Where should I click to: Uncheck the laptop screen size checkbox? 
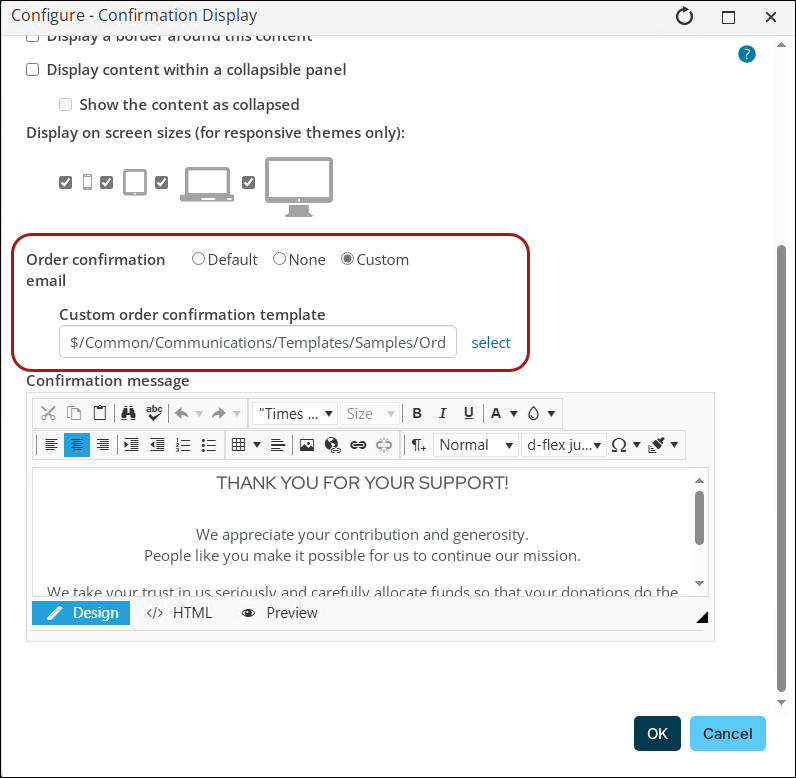[161, 182]
